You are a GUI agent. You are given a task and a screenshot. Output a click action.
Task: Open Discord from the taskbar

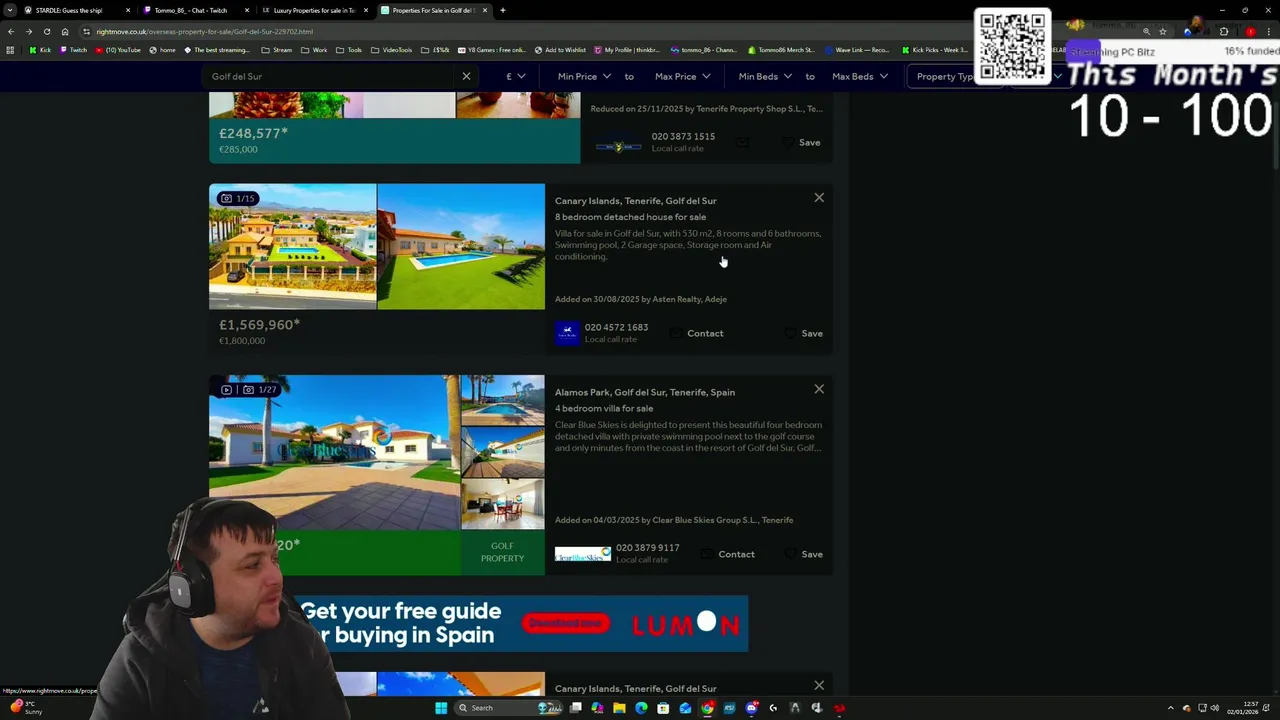point(751,708)
